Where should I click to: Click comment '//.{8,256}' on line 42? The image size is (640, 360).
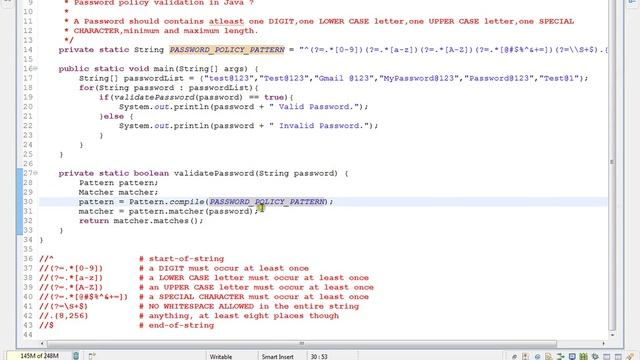tap(64, 316)
